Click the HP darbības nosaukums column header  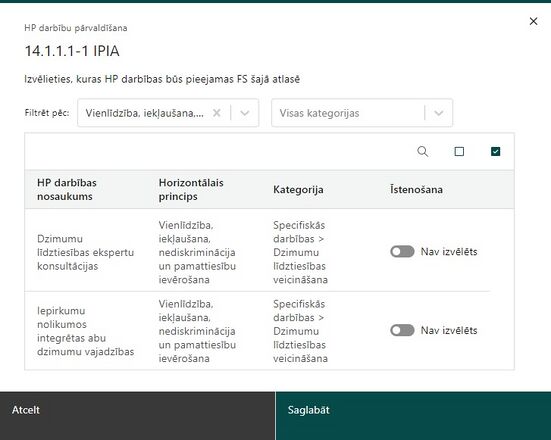(67, 189)
